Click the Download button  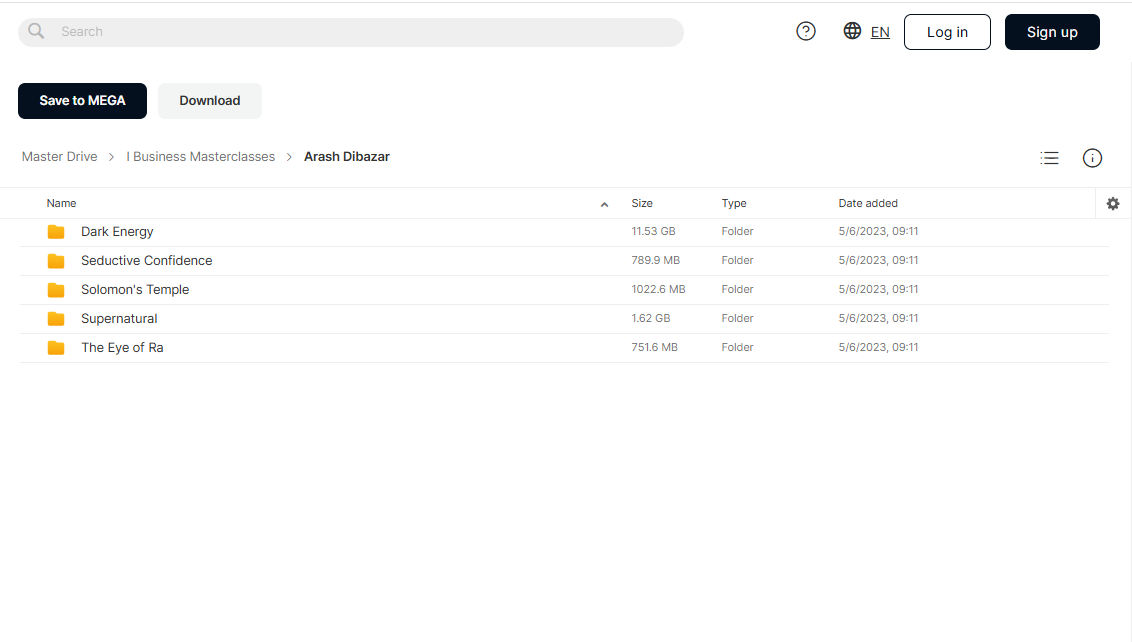coord(210,101)
